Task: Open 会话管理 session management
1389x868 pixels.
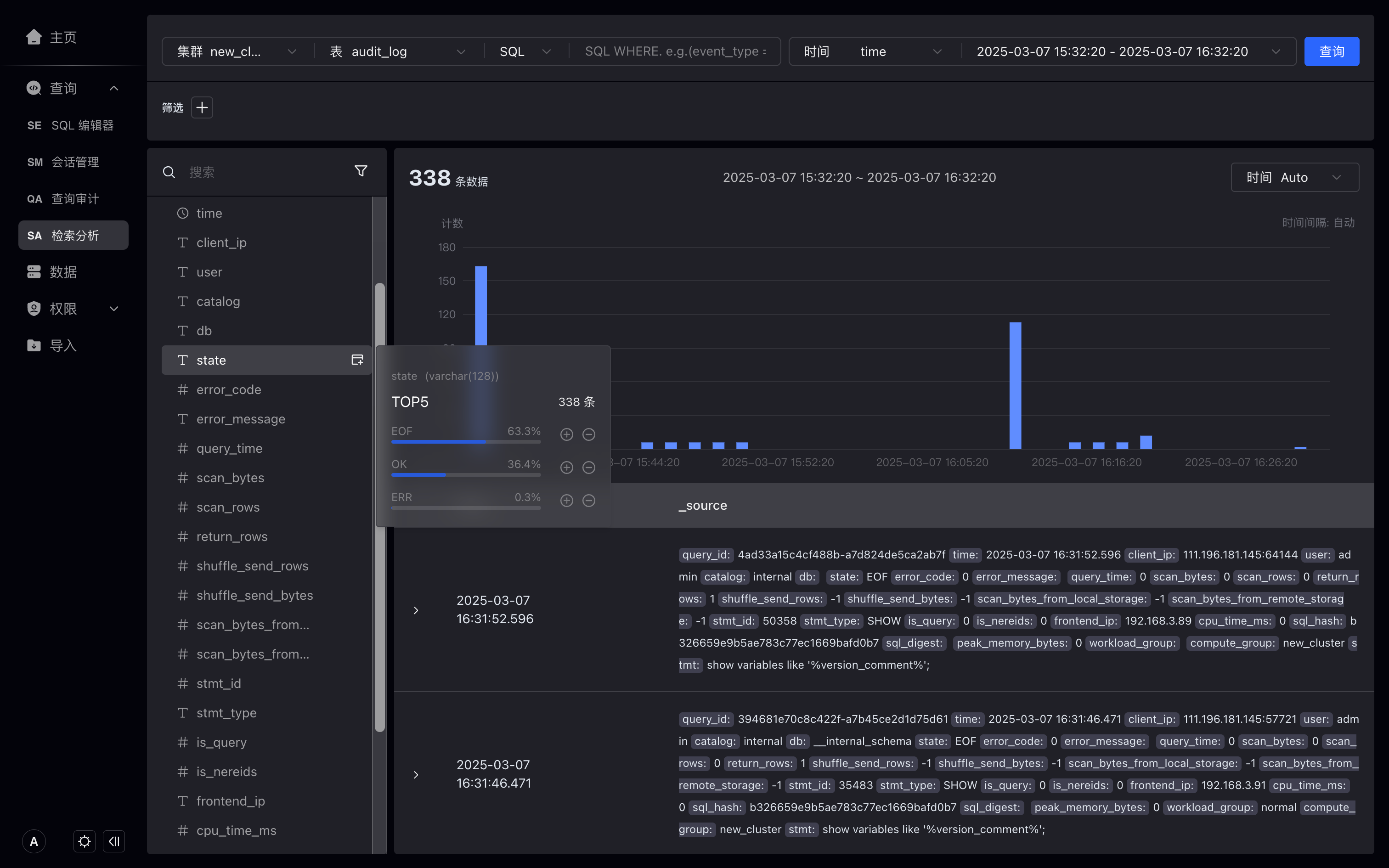Action: (x=73, y=162)
